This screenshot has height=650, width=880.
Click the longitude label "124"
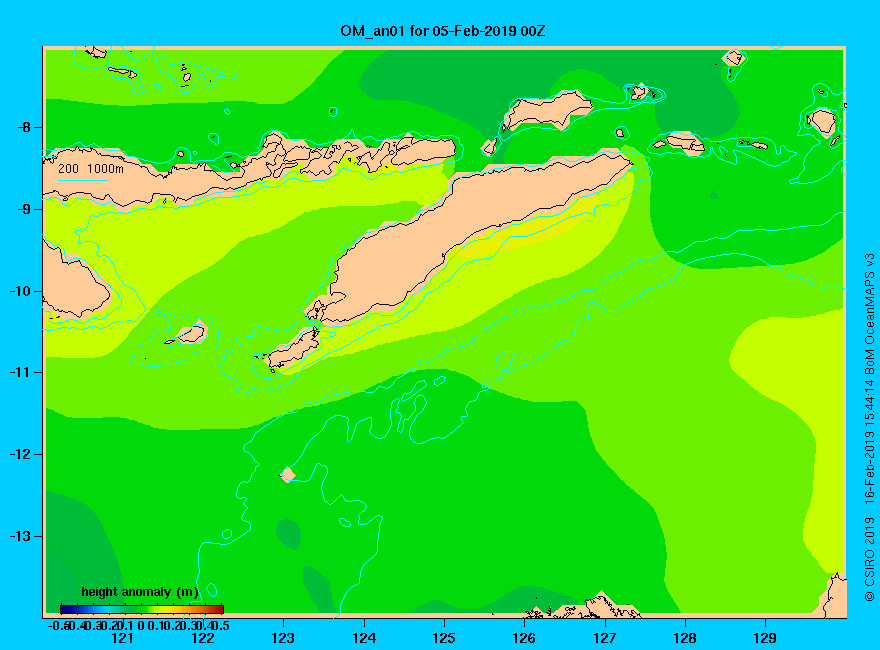coord(364,638)
